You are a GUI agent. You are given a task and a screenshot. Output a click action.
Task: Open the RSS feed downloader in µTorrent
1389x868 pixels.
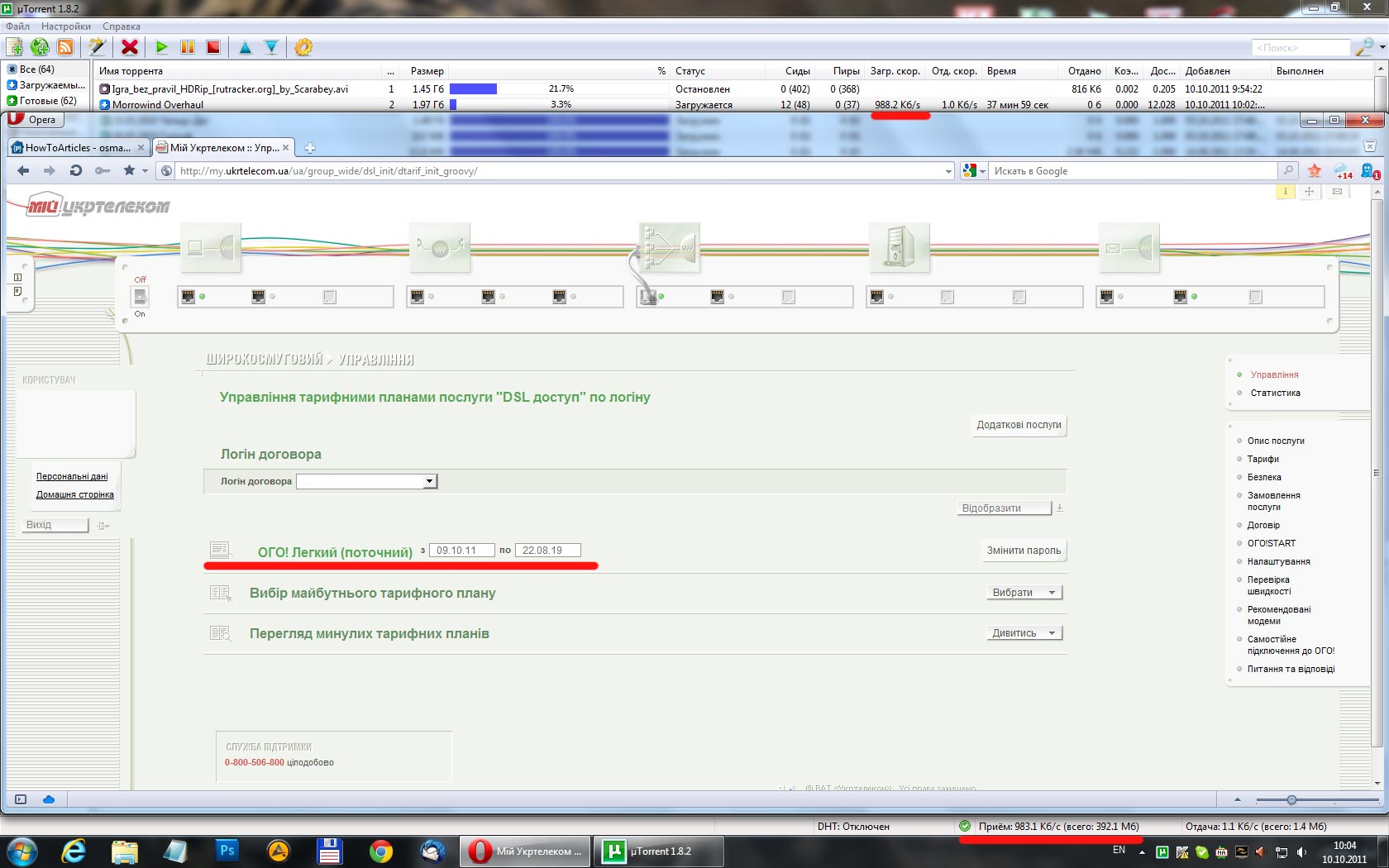point(65,47)
